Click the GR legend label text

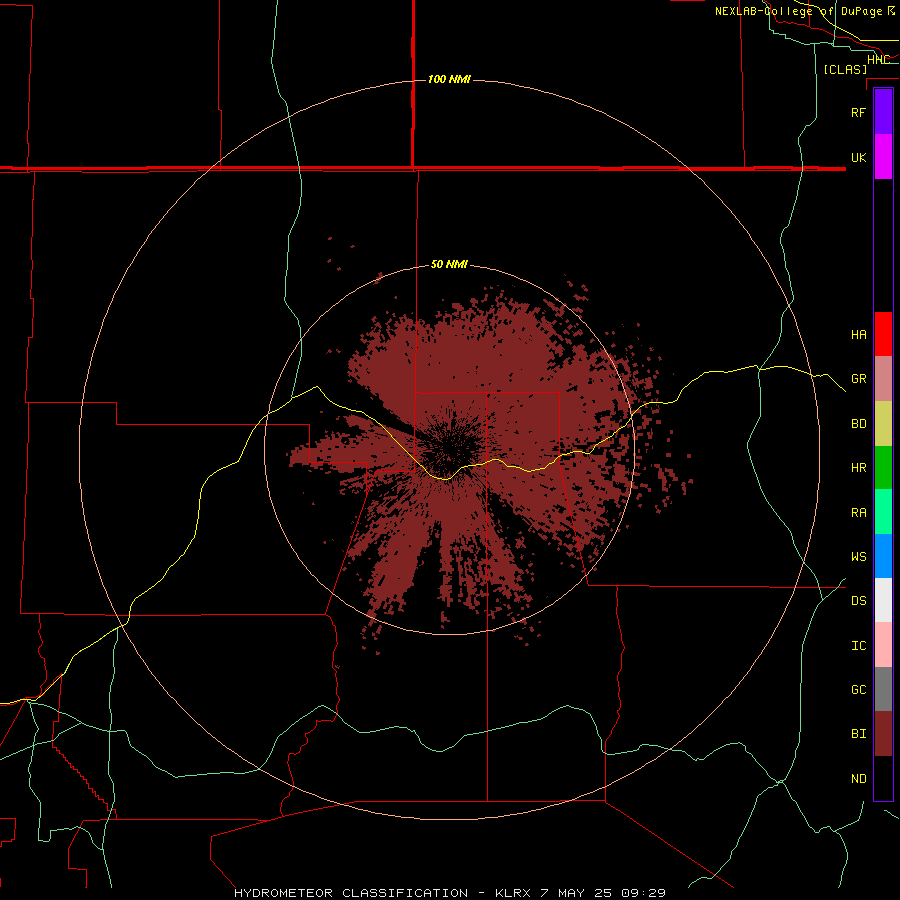point(859,379)
